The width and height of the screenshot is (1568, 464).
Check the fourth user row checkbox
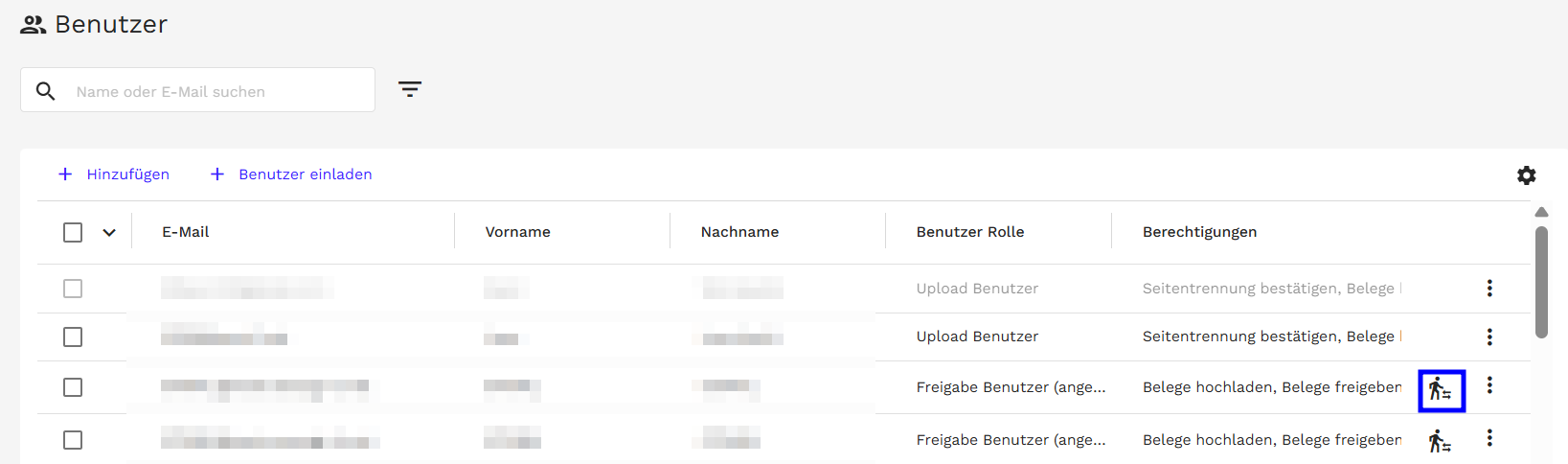[73, 440]
